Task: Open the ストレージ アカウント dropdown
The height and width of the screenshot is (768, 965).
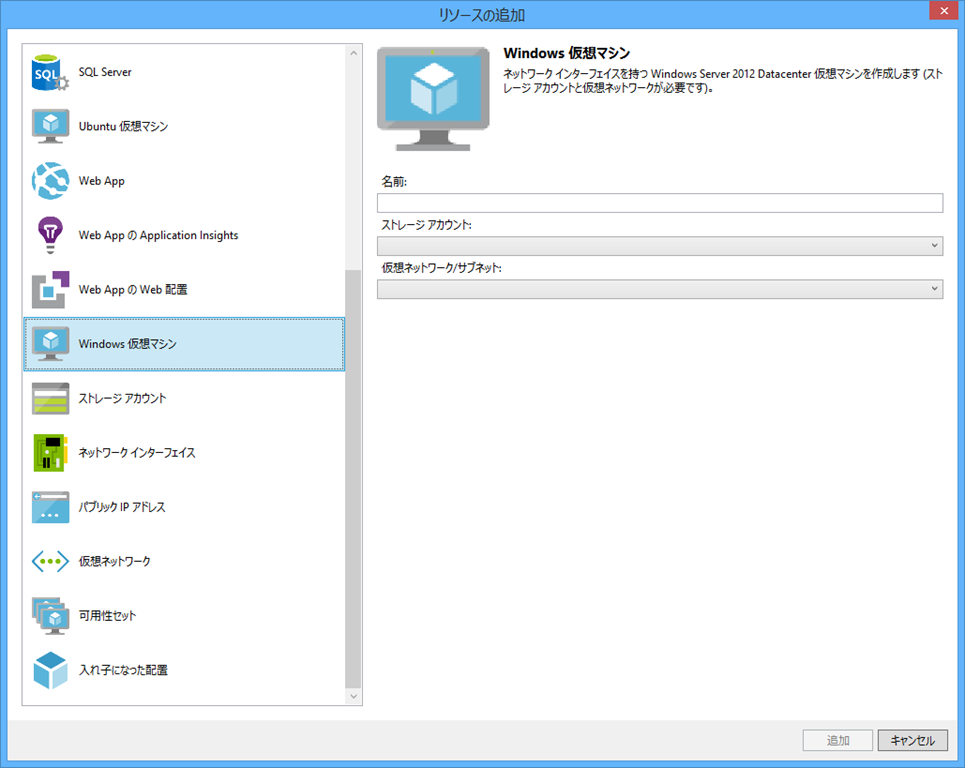Action: pos(660,246)
